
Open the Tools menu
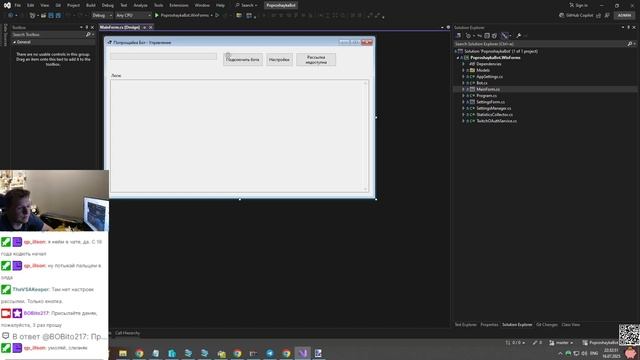click(x=158, y=5)
